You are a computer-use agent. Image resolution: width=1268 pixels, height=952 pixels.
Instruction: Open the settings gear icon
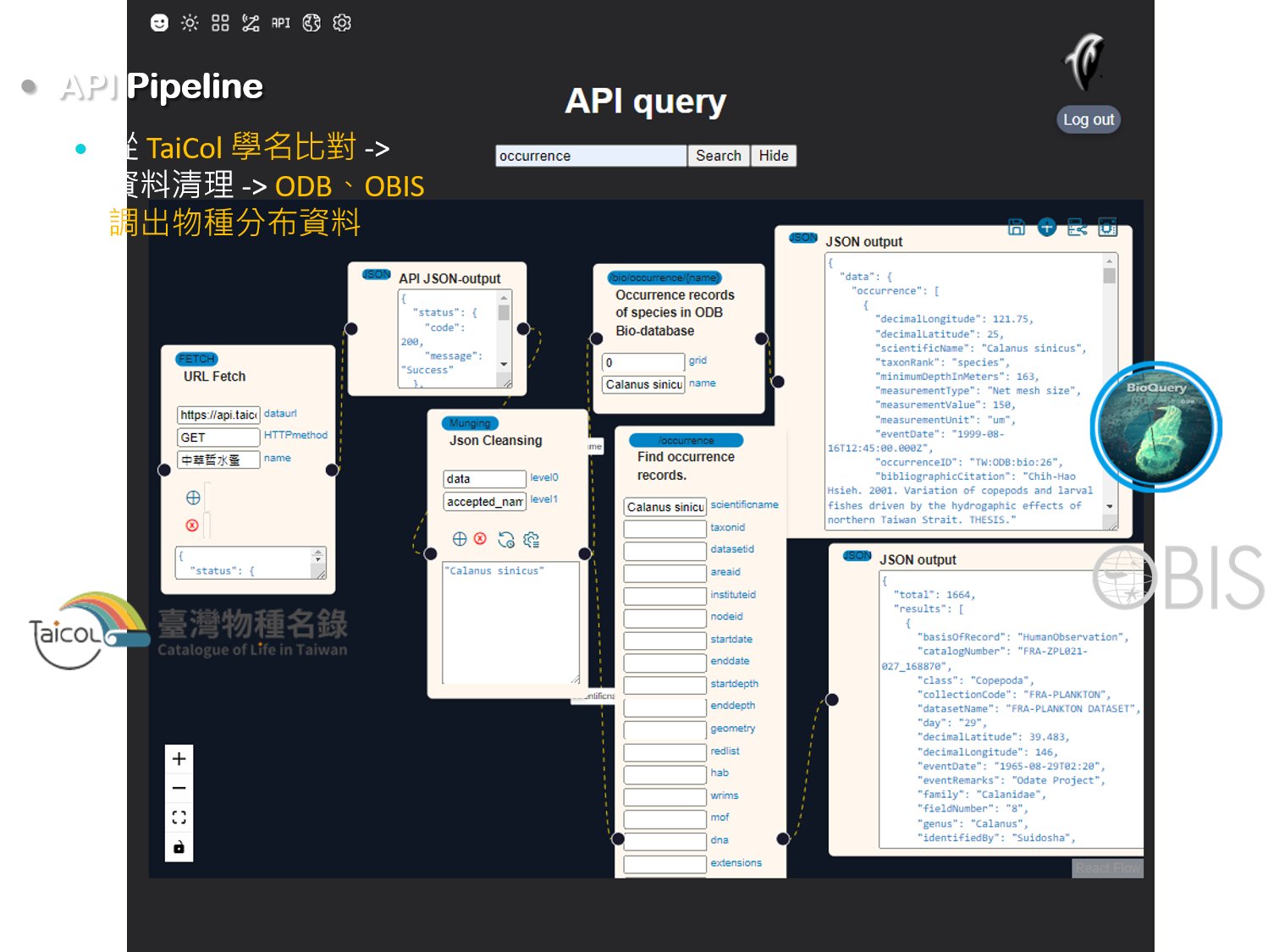point(342,23)
